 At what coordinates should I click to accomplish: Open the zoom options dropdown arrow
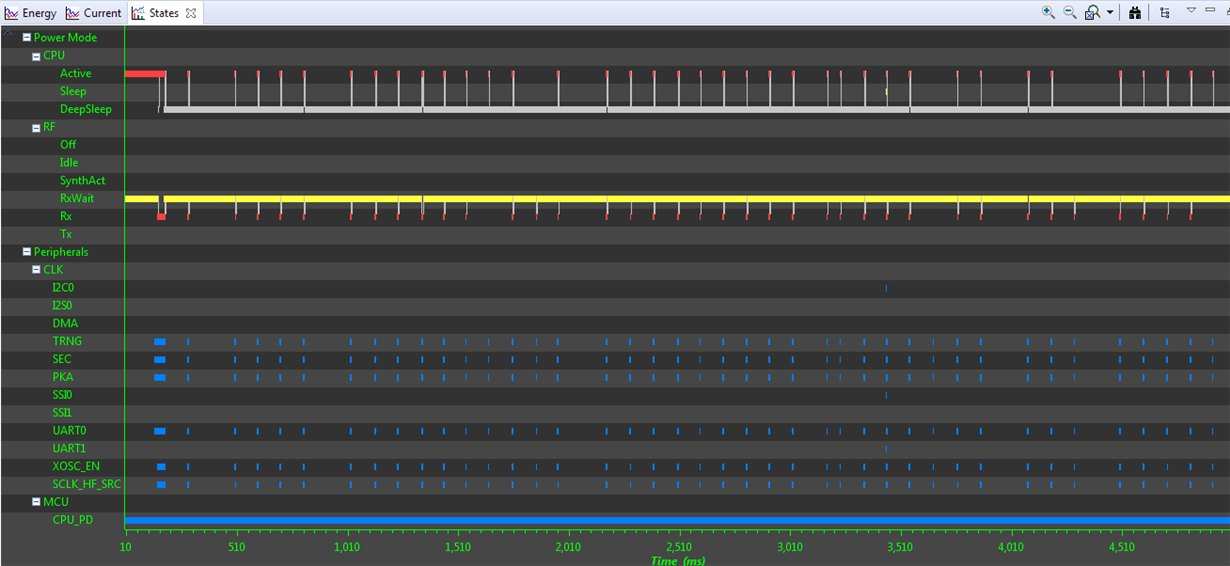pyautogui.click(x=1110, y=13)
